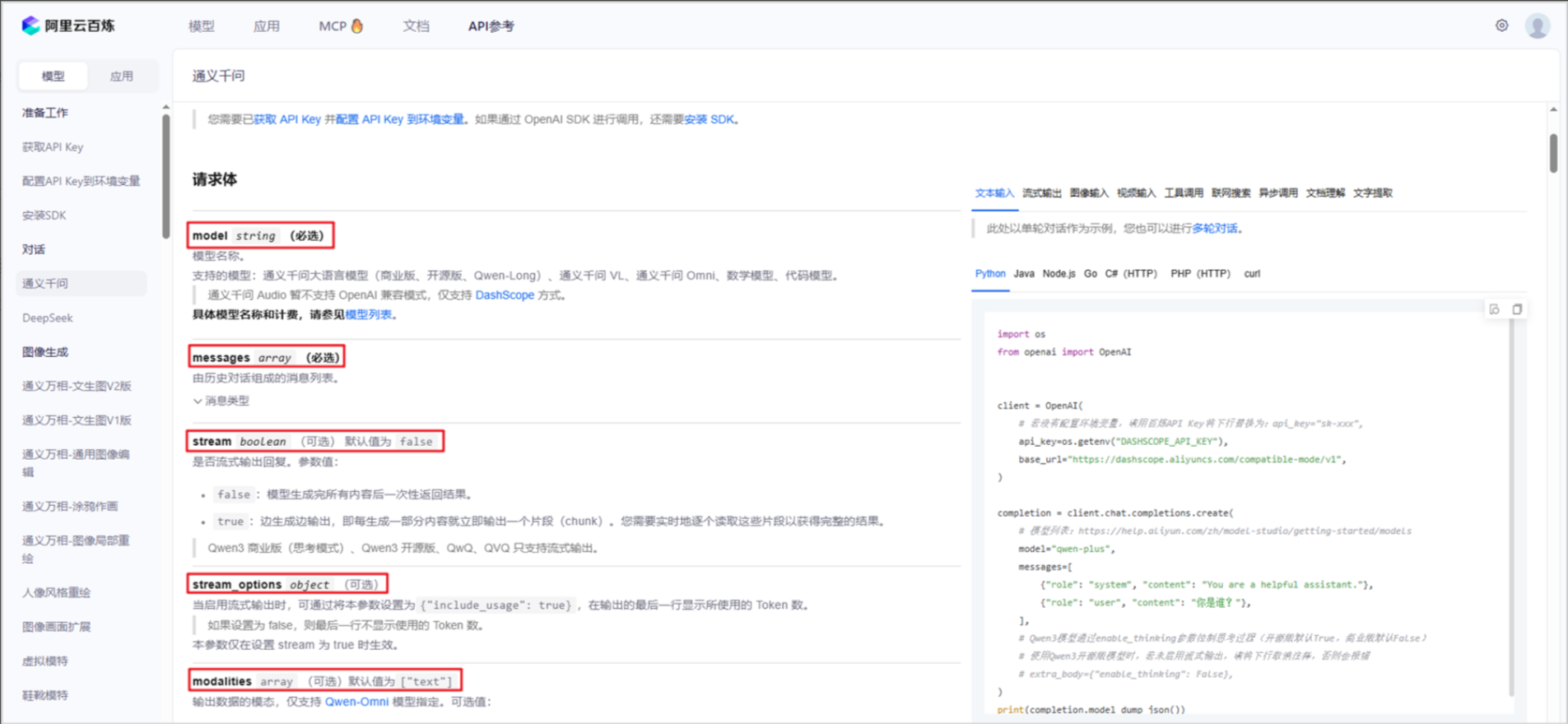This screenshot has width=1568, height=724.
Task: Open the MCP top navigation item
Action: 333,26
